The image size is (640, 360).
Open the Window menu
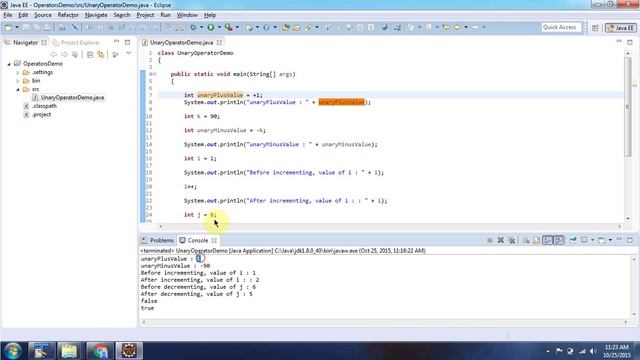(x=187, y=15)
